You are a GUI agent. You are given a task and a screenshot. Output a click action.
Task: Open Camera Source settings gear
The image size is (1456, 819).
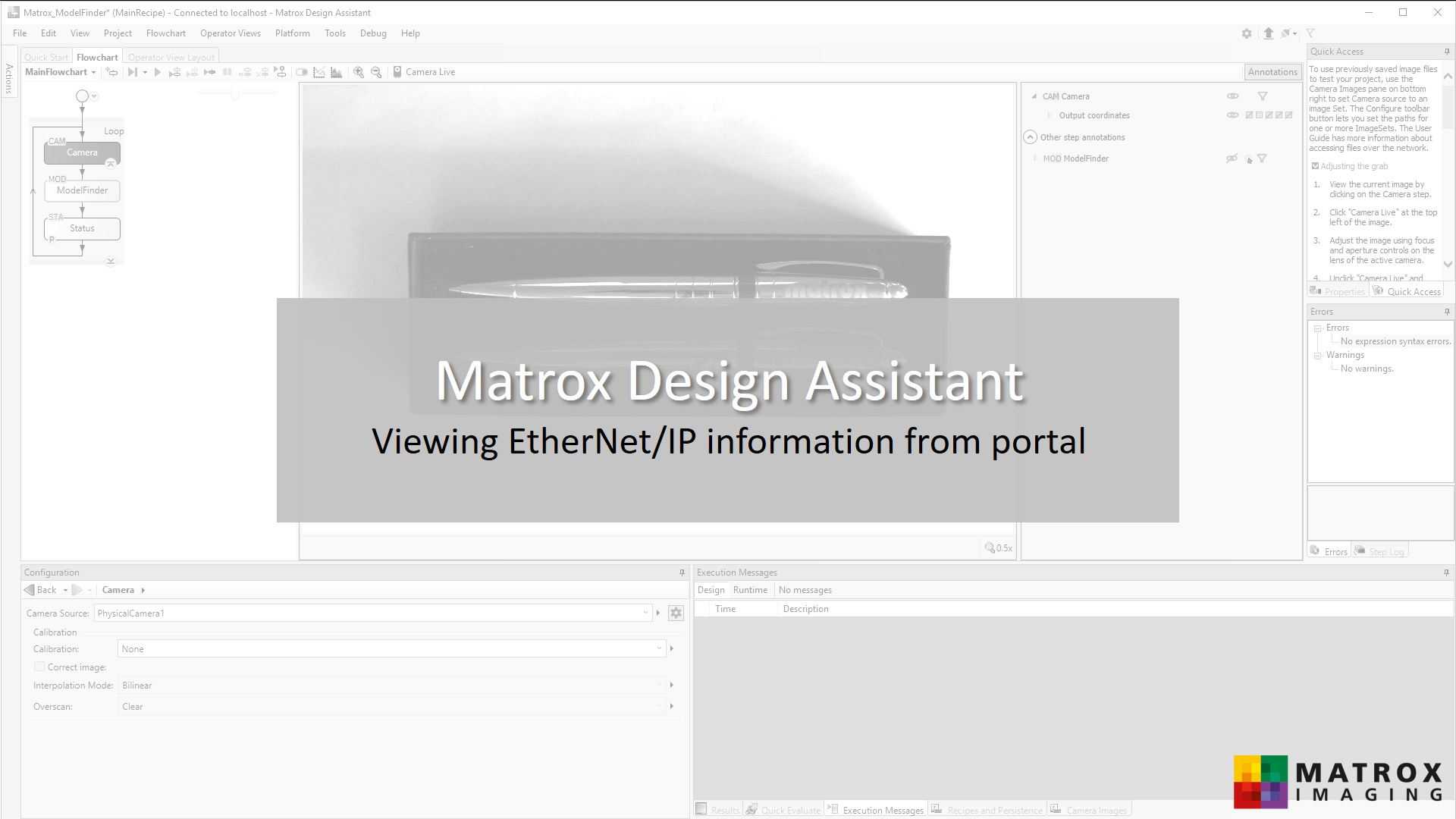[676, 613]
